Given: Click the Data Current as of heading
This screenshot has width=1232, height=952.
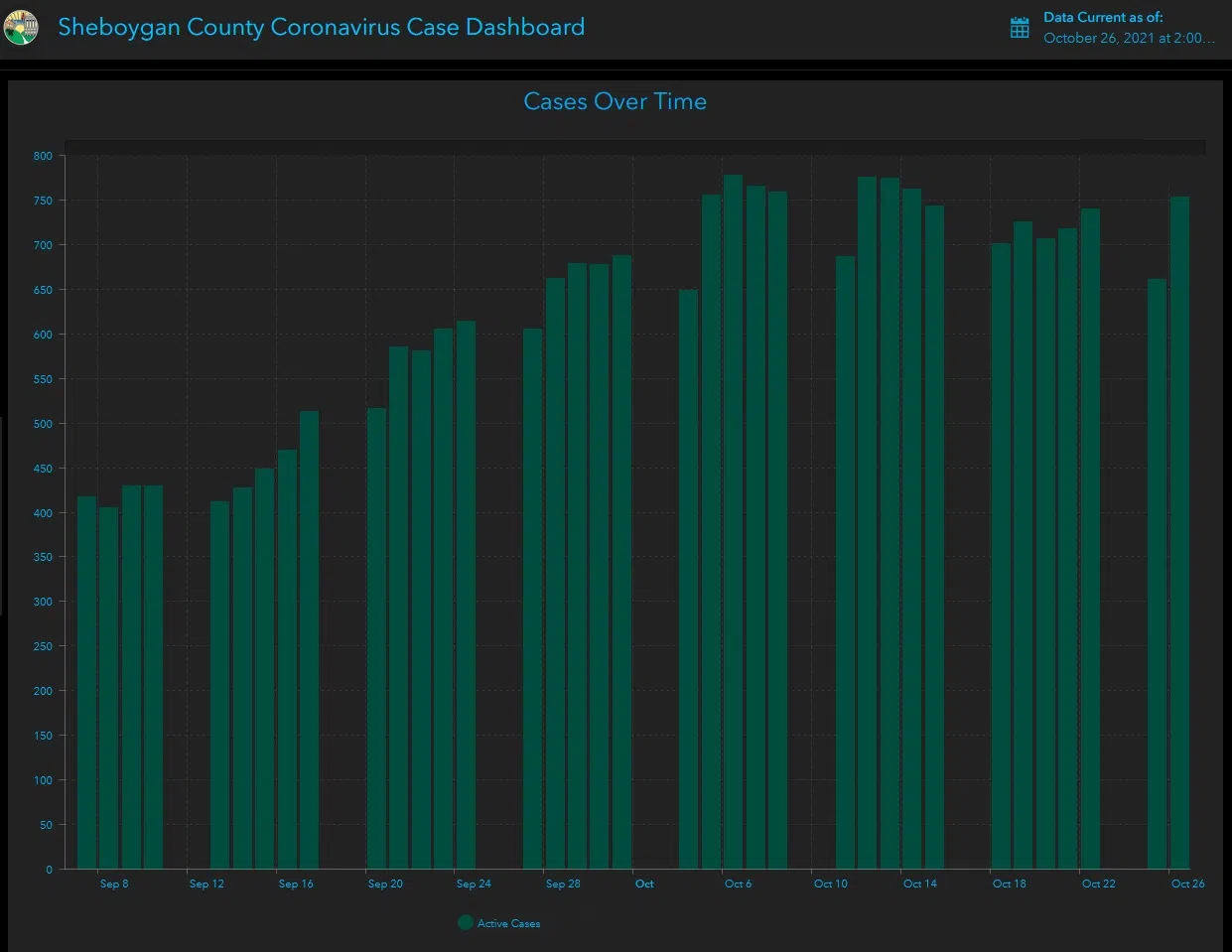Looking at the screenshot, I should pyautogui.click(x=1103, y=17).
